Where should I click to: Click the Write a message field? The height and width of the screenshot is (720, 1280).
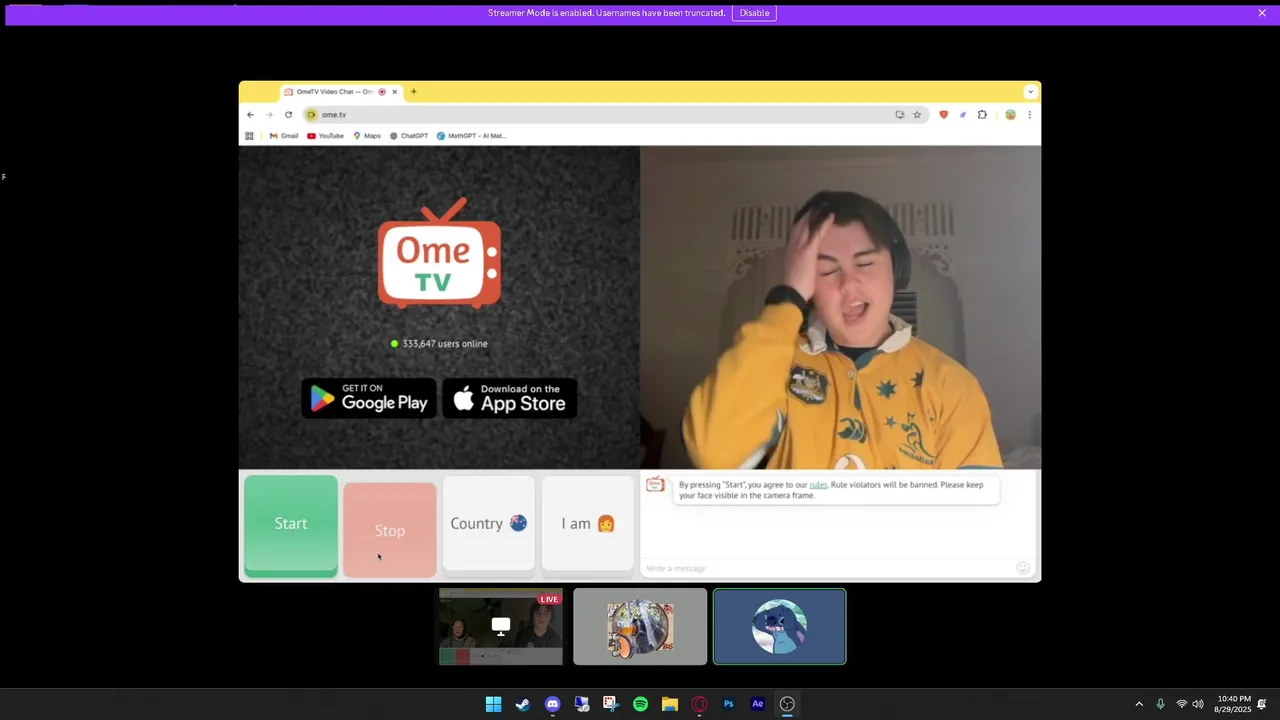coord(828,568)
